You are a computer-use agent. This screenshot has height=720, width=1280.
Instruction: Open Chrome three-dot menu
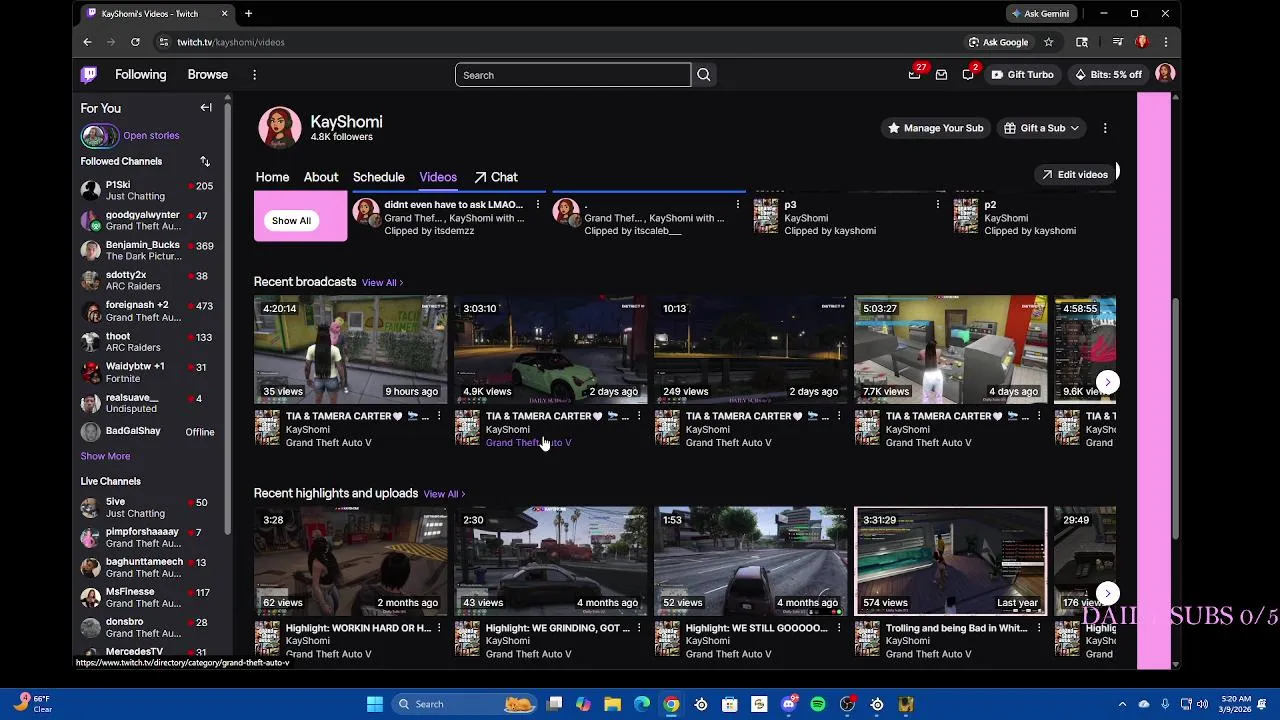pos(1165,42)
